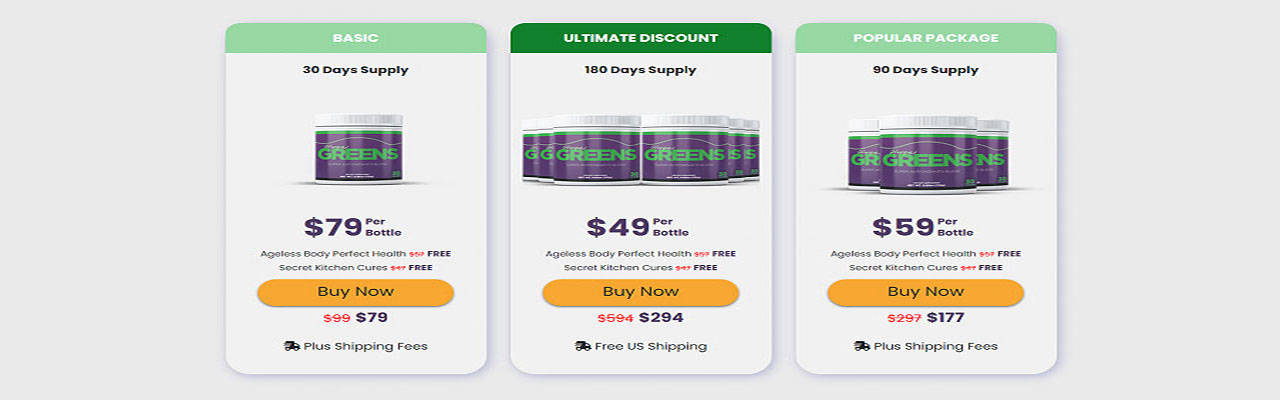1280x400 pixels.
Task: Click the $177 discounted total price
Action: pyautogui.click(x=945, y=318)
